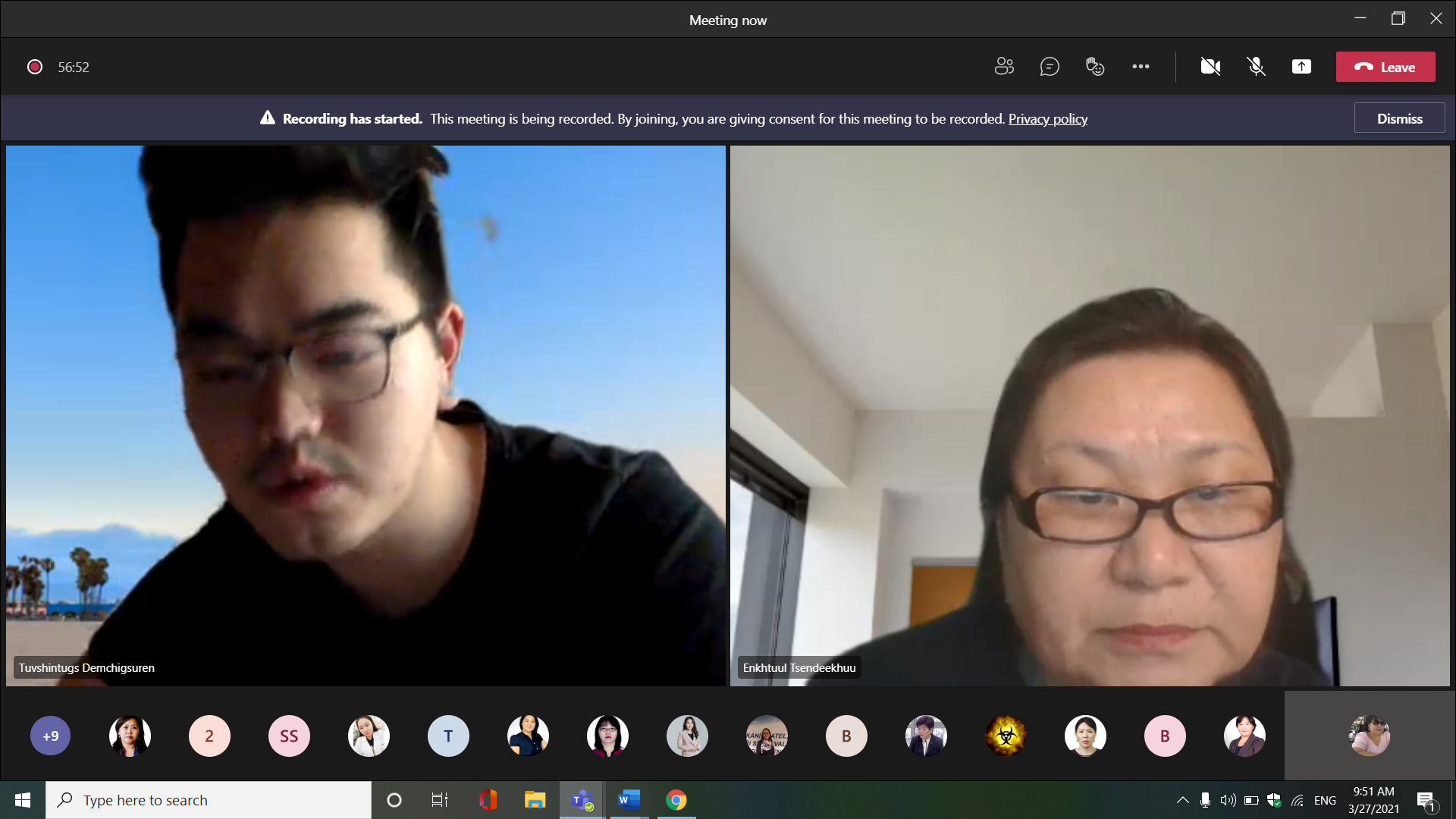Image resolution: width=1456 pixels, height=819 pixels.
Task: Open Cortana from taskbar
Action: click(394, 800)
